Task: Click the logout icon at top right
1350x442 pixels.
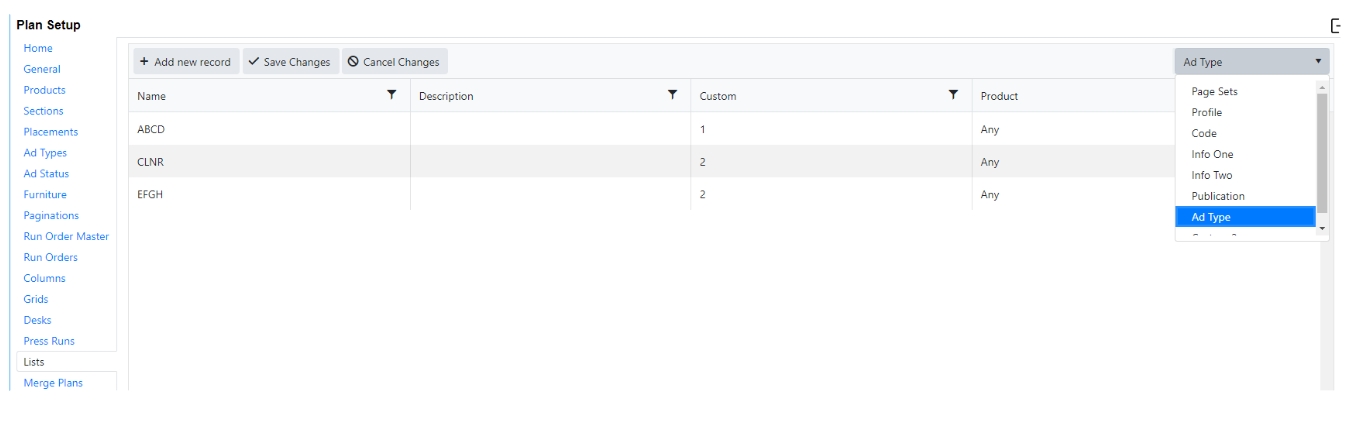Action: pyautogui.click(x=1336, y=26)
